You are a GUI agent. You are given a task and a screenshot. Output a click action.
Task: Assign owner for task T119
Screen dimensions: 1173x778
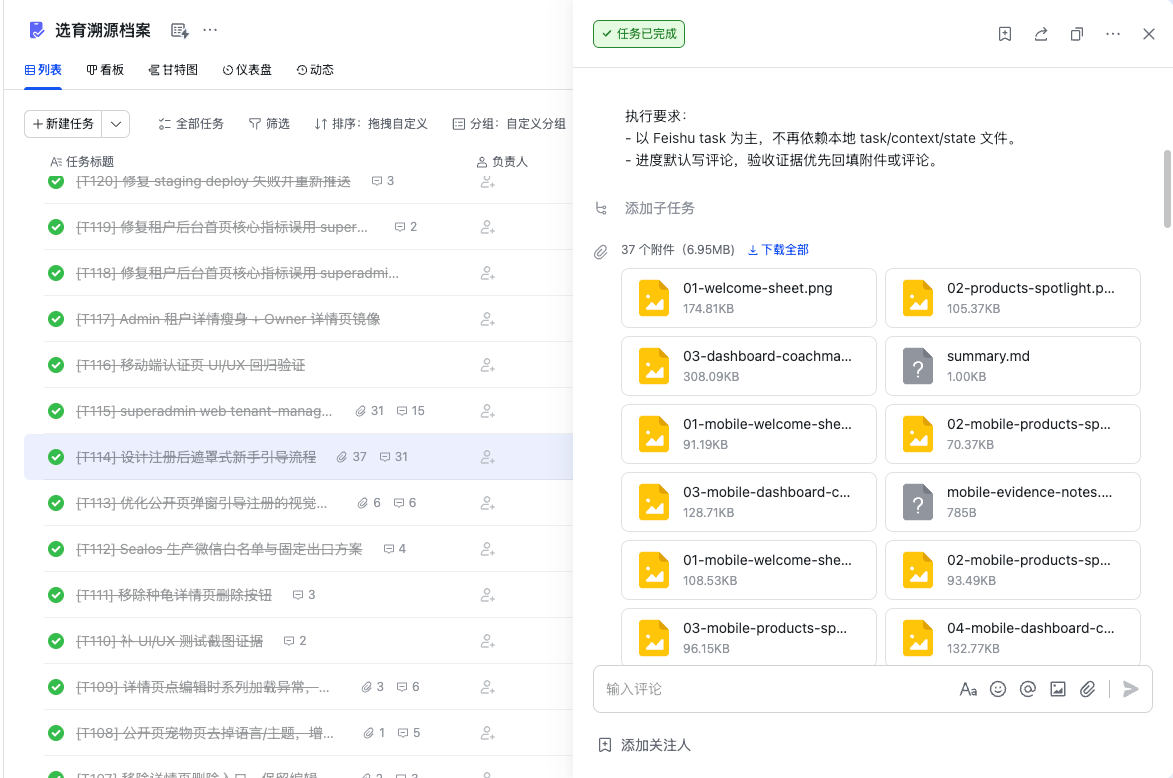click(x=488, y=227)
